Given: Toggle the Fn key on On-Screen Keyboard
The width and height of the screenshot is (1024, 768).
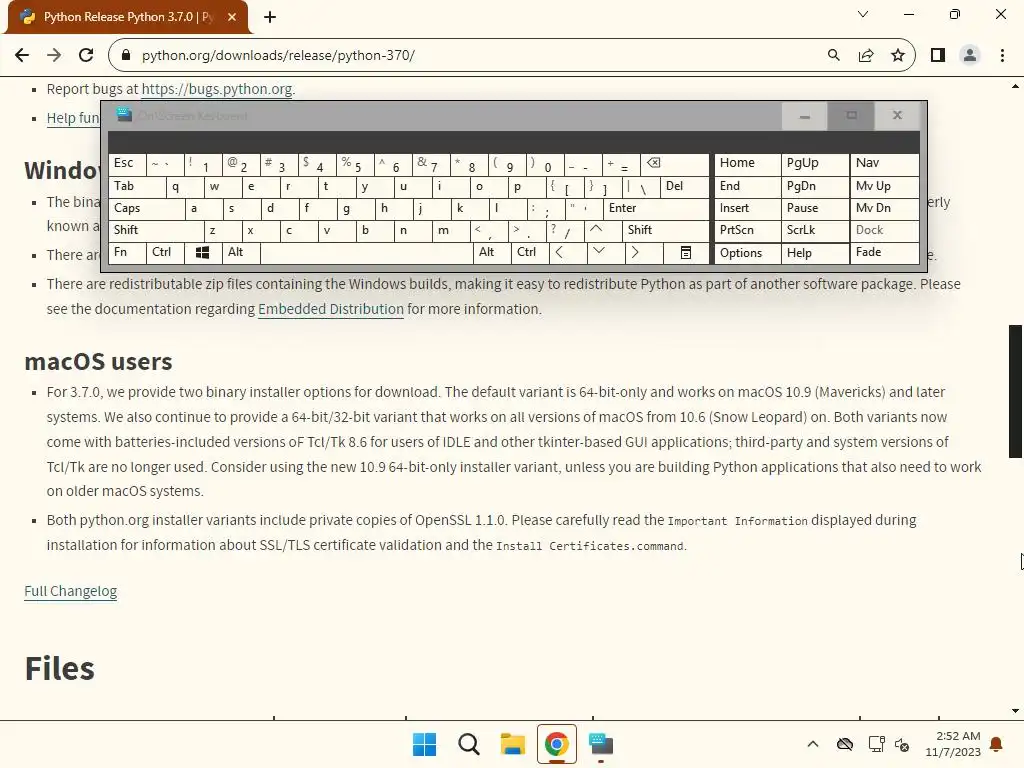Looking at the screenshot, I should coord(127,253).
